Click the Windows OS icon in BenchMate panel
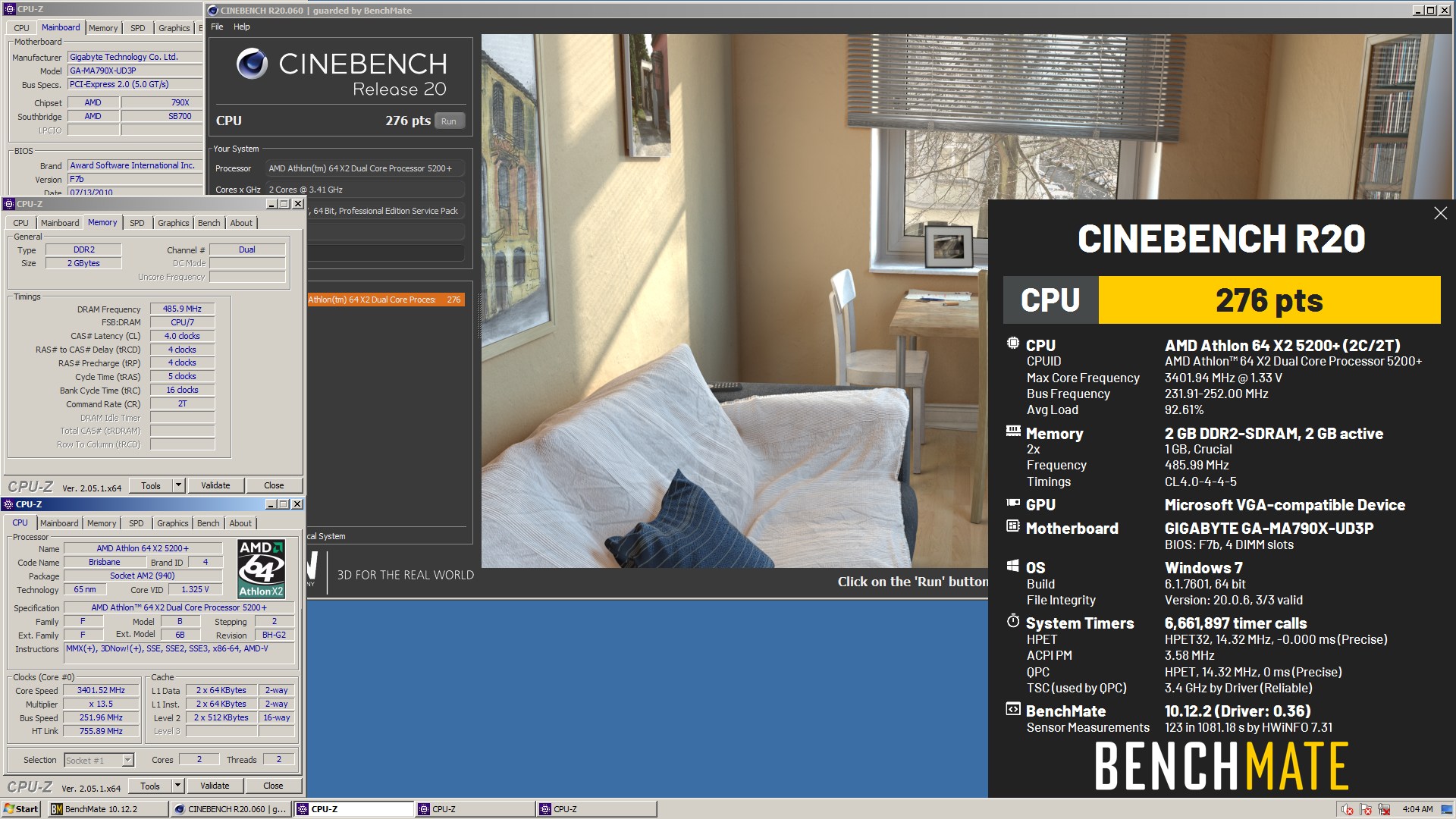Screen dimensions: 1456x819 (x=1012, y=565)
